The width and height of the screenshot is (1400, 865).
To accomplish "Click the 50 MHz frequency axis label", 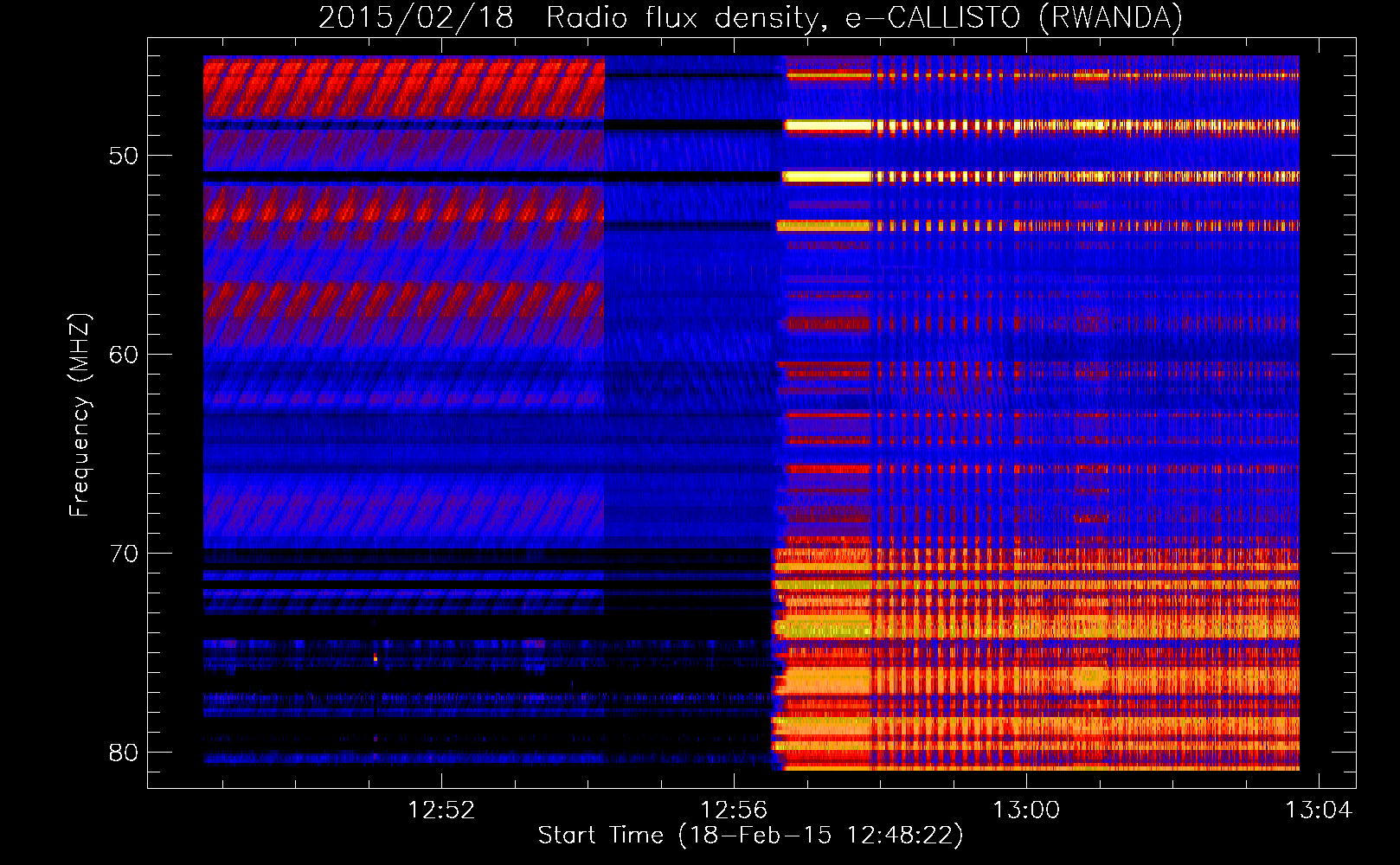I will 124,157.
